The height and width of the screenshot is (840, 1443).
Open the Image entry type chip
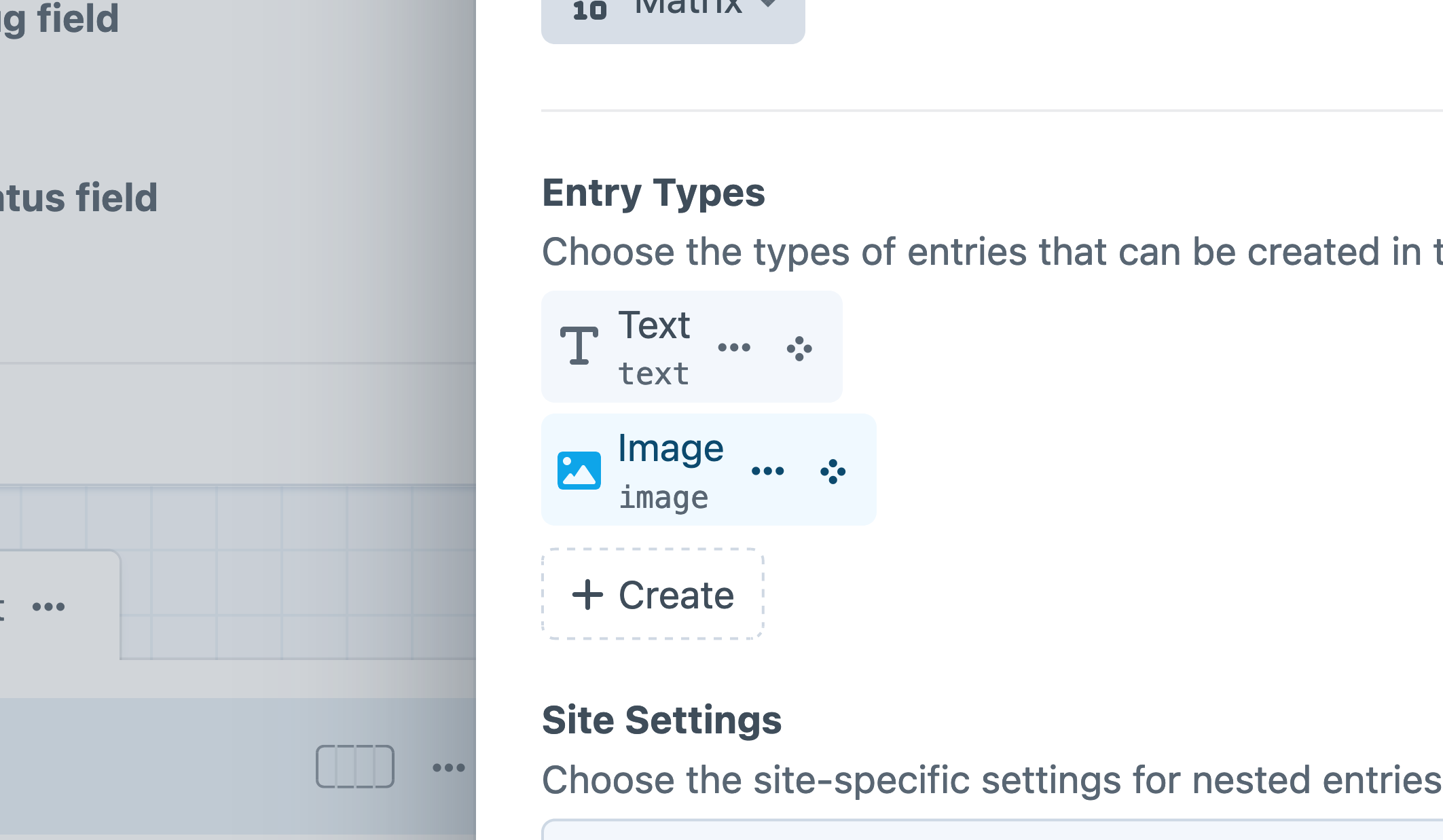click(x=670, y=449)
